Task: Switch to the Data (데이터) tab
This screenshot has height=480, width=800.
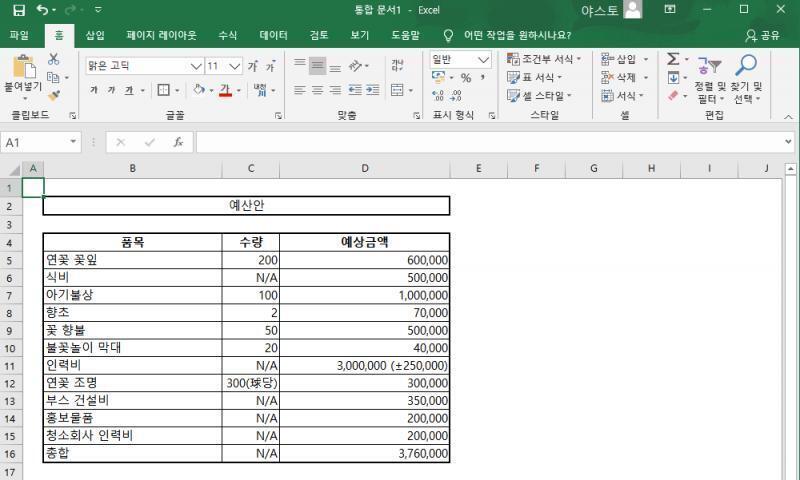Action: click(273, 35)
